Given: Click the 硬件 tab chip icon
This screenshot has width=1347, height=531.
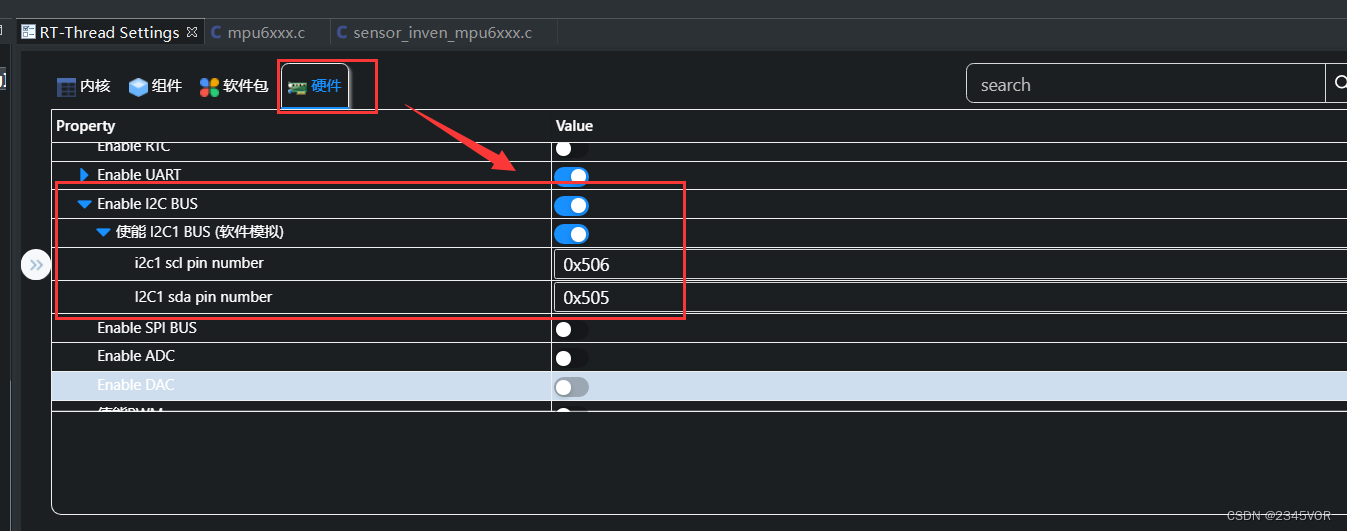Looking at the screenshot, I should click(x=297, y=87).
